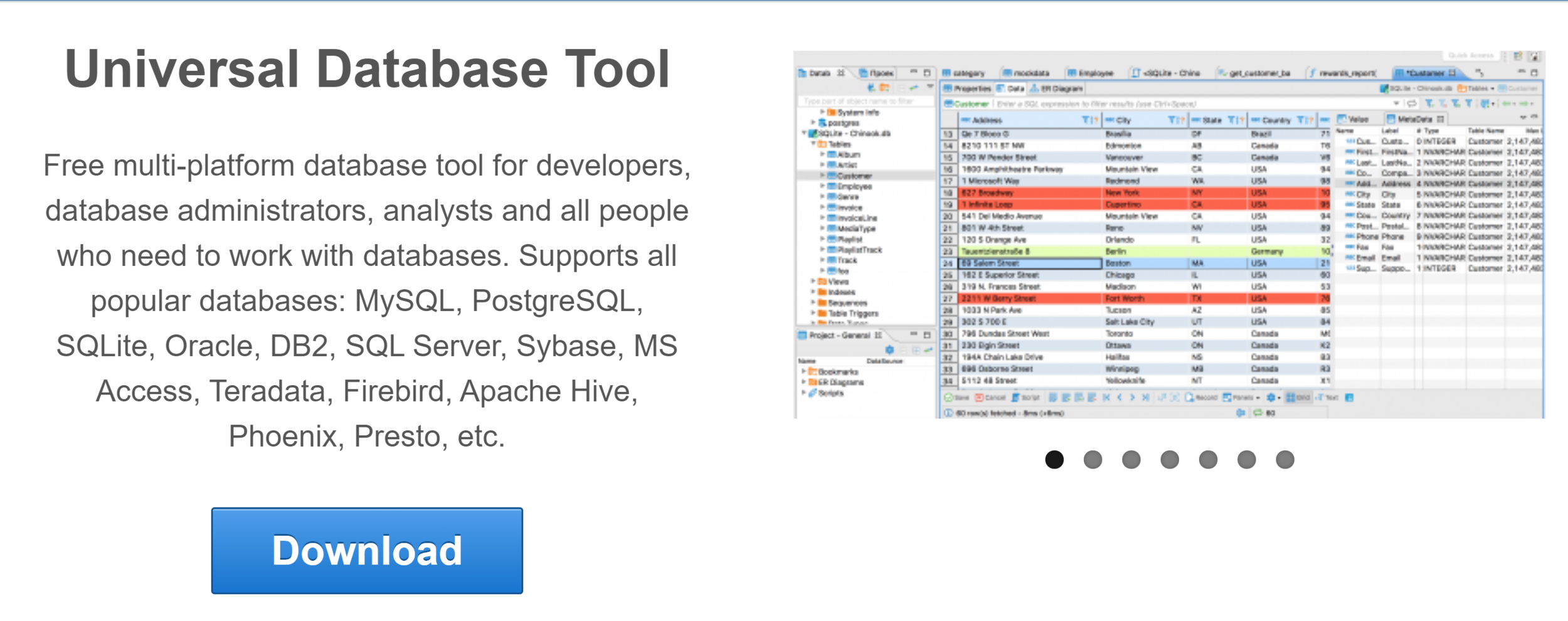Image resolution: width=1568 pixels, height=621 pixels.
Task: Switch to the third carousel dot
Action: (x=1131, y=460)
